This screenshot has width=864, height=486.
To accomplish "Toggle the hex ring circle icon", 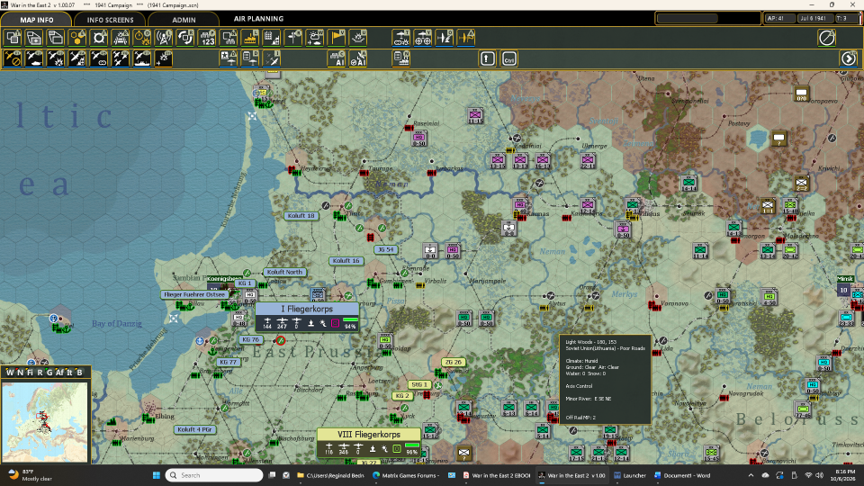I will point(99,38).
